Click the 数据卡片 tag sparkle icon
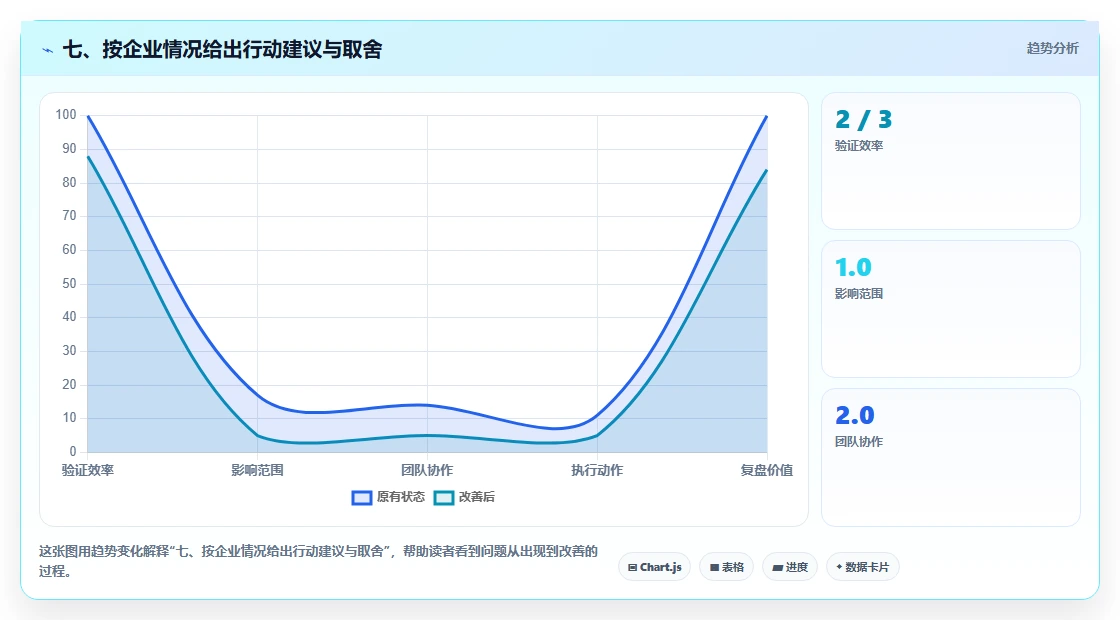 click(839, 567)
